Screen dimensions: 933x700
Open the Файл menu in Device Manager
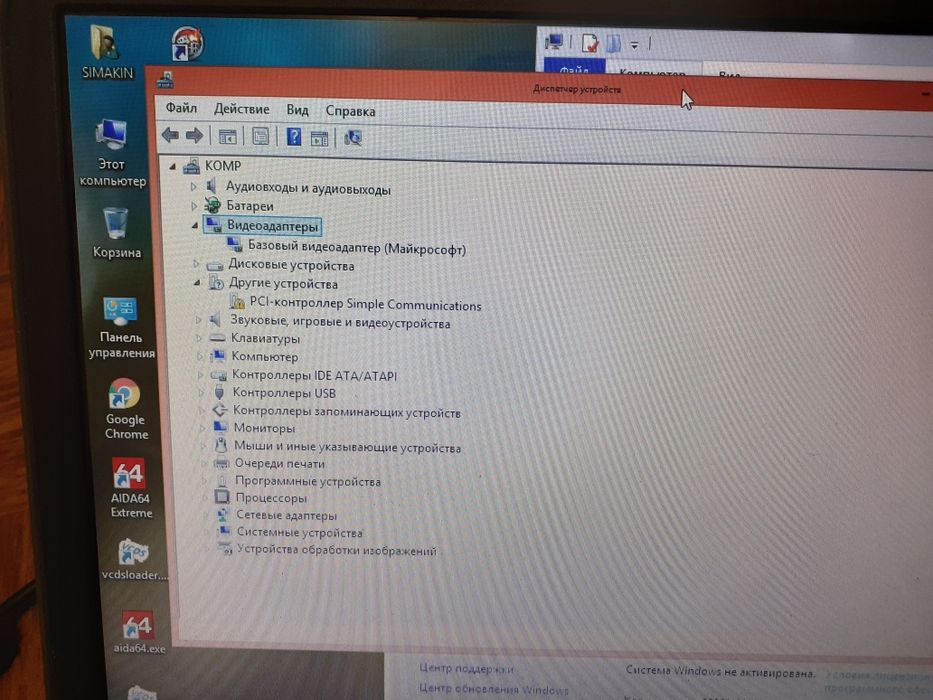coord(181,108)
